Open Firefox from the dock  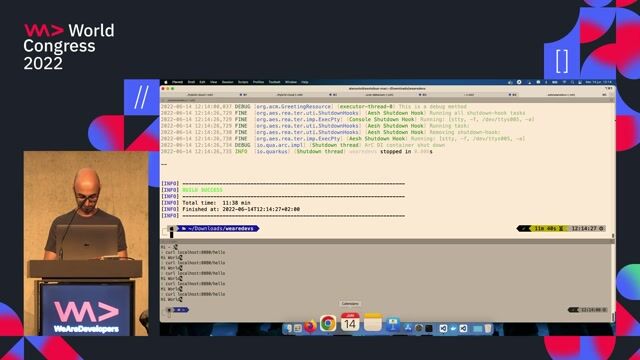310,326
